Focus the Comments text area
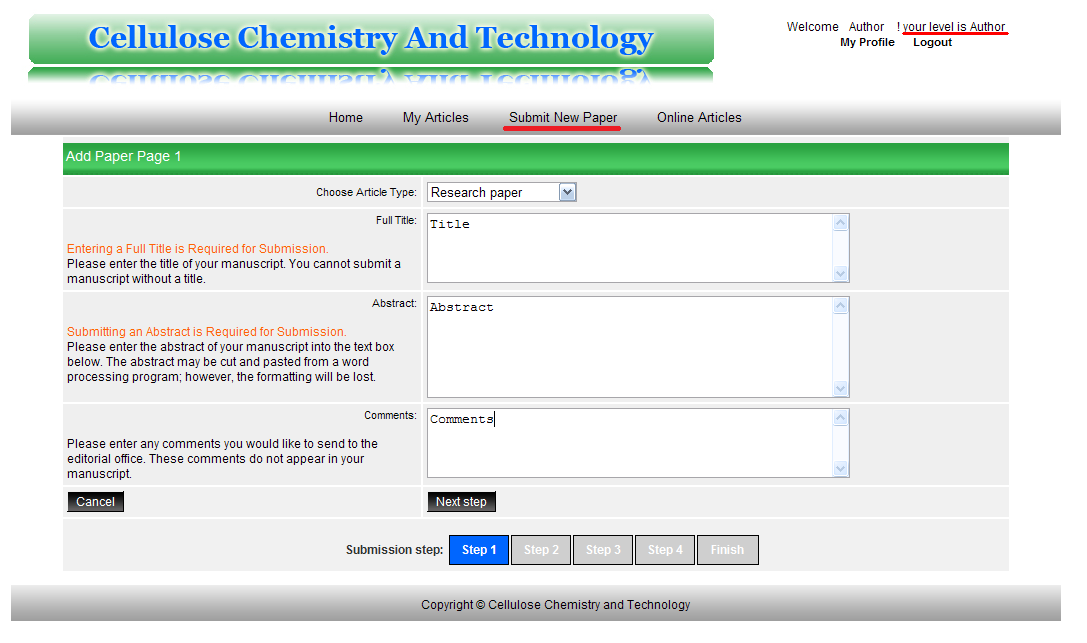The height and width of the screenshot is (643, 1087). click(x=629, y=443)
